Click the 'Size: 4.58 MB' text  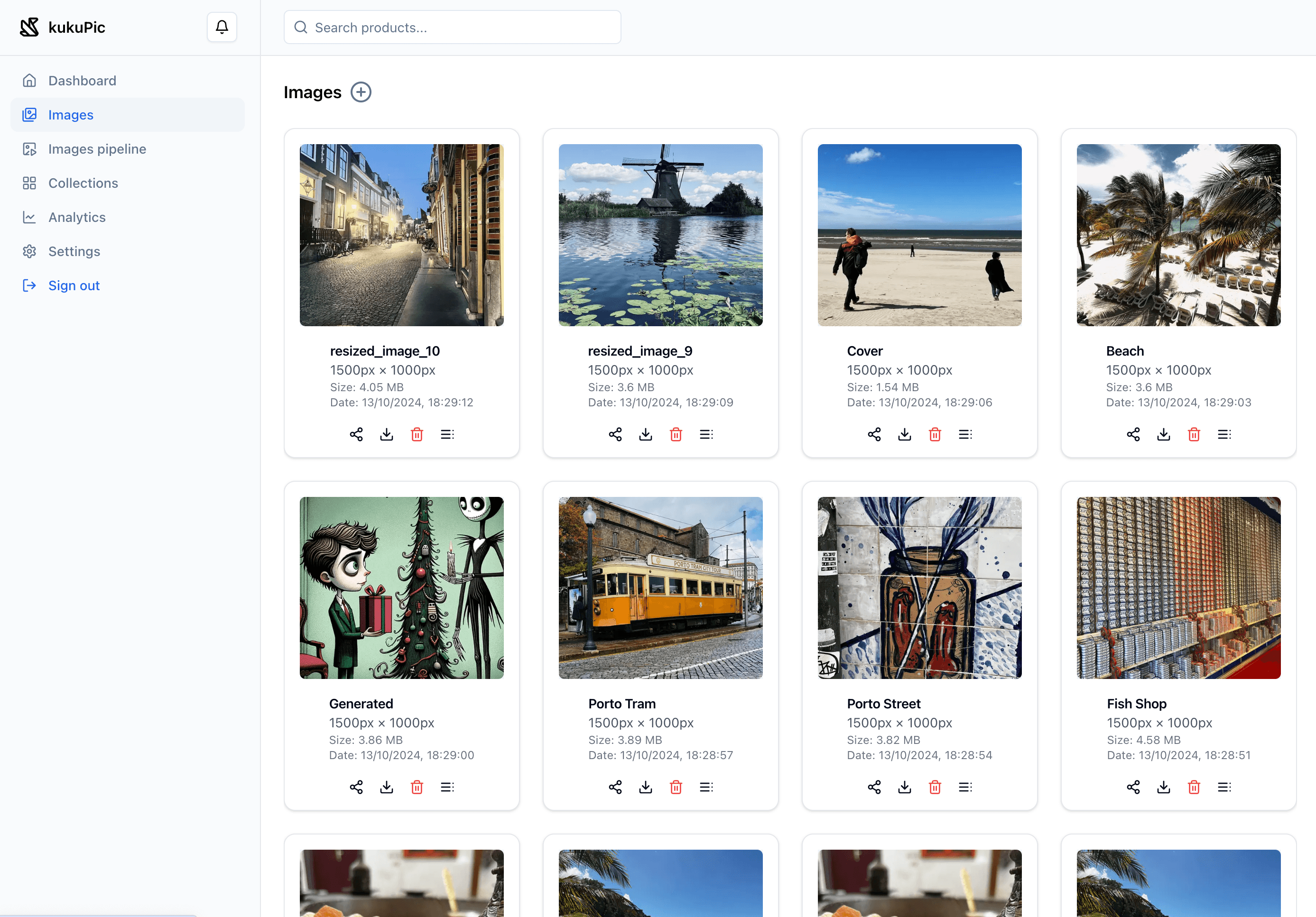tap(1143, 740)
